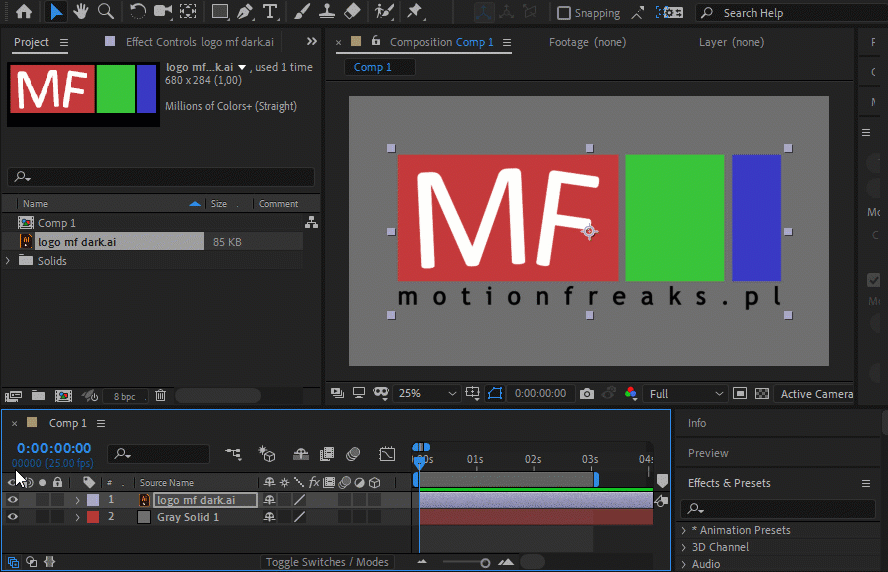Toggle Hide Shy Layers button in timeline
The height and width of the screenshot is (572, 888).
point(301,454)
